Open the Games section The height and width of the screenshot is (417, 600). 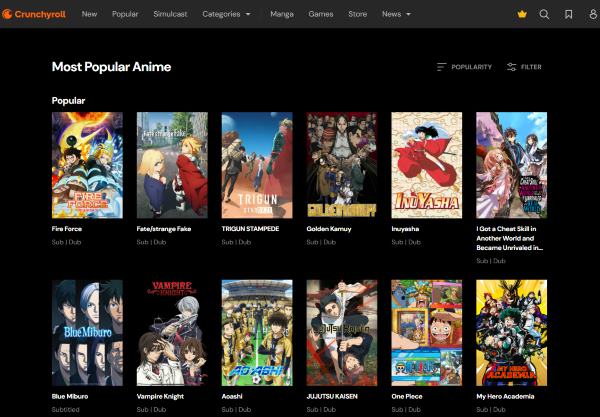point(321,14)
